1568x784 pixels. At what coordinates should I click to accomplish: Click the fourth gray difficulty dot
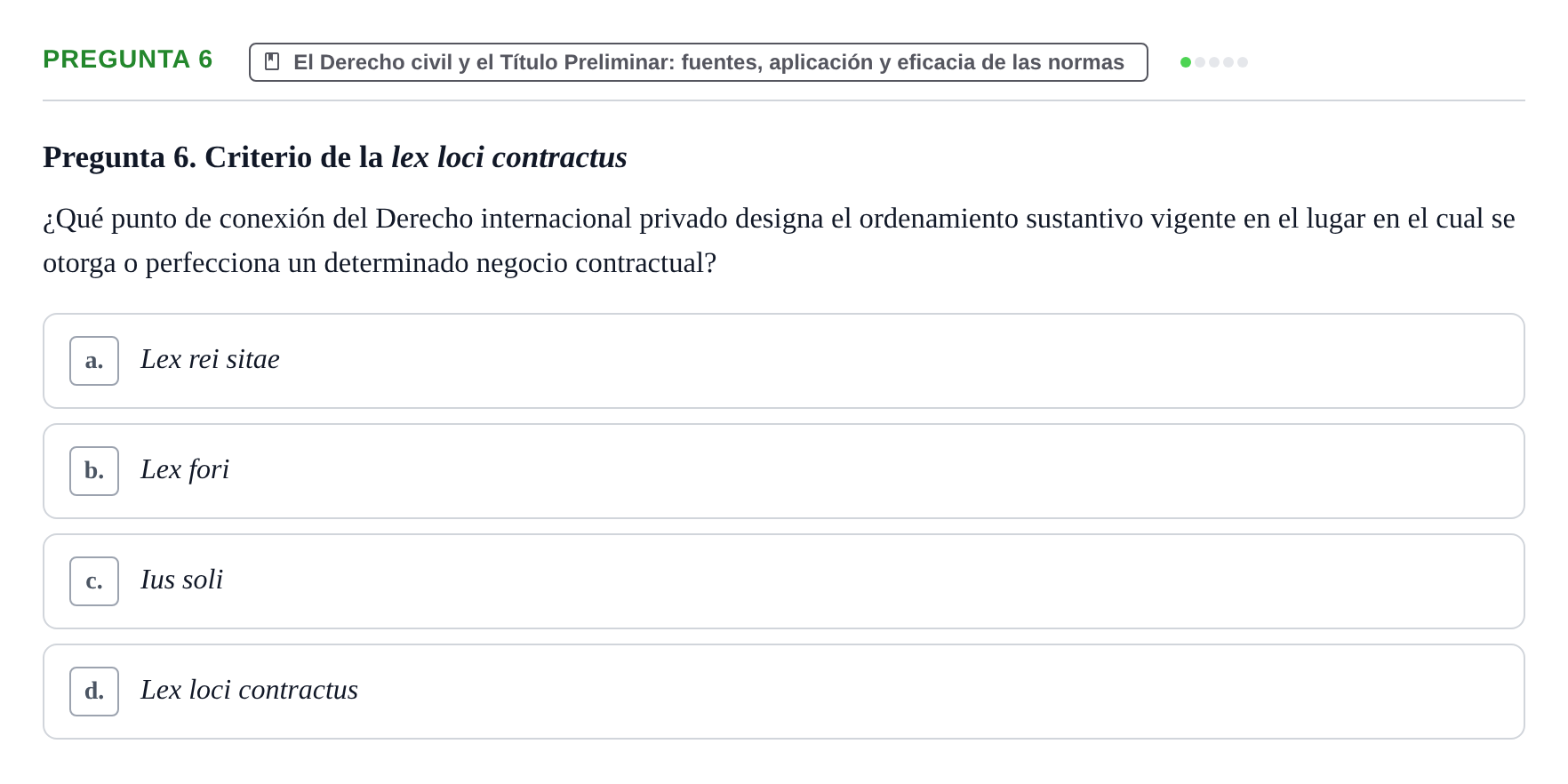coord(1228,62)
